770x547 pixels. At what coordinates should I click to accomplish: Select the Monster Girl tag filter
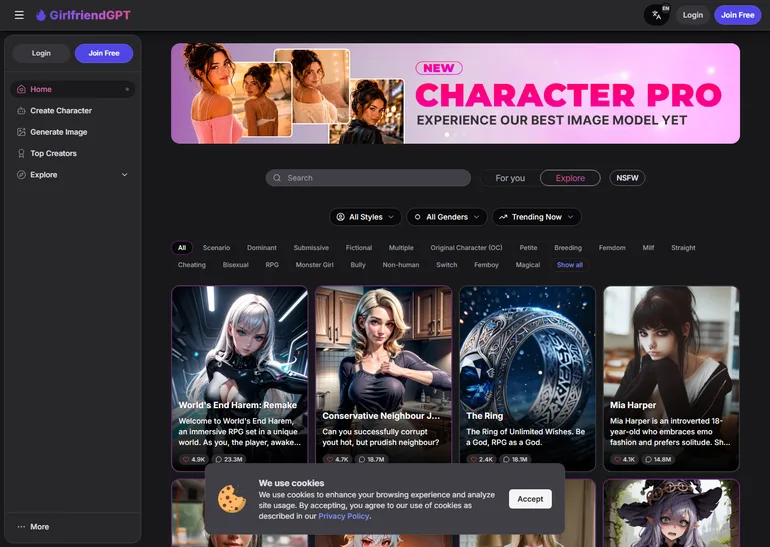click(x=314, y=265)
